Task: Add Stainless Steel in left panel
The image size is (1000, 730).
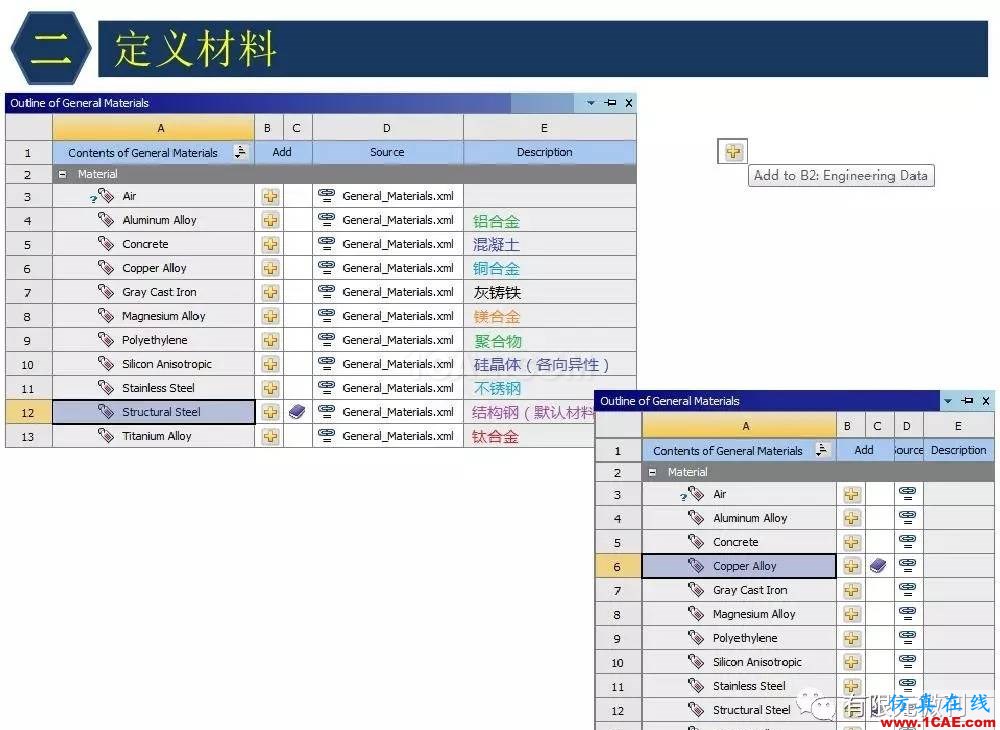Action: click(x=270, y=388)
